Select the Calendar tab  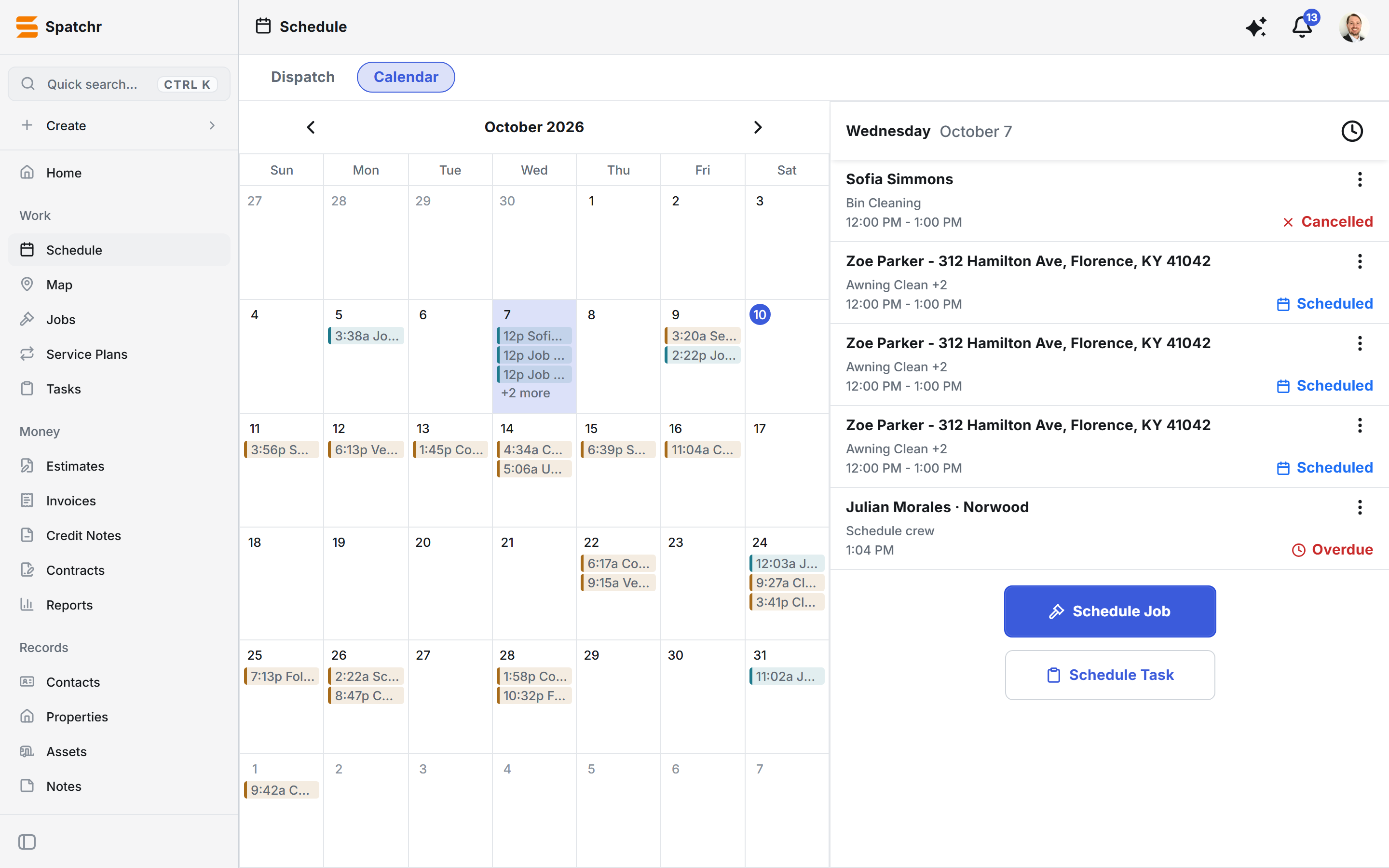(x=406, y=77)
